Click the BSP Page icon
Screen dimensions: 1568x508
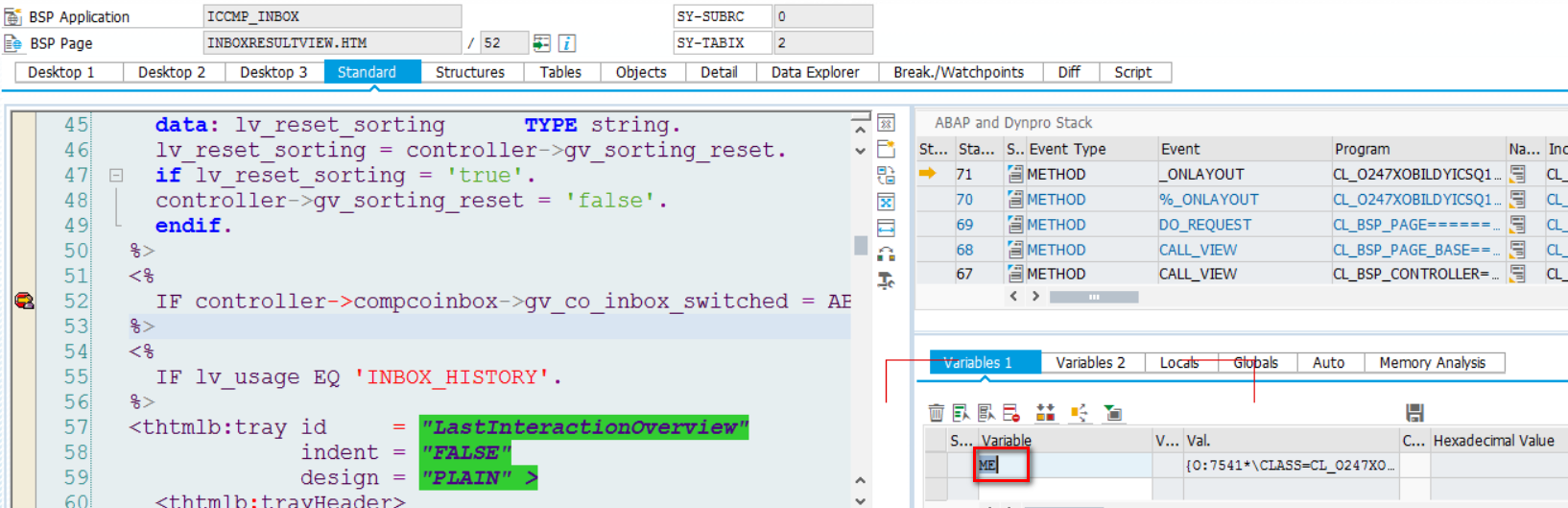click(x=12, y=43)
